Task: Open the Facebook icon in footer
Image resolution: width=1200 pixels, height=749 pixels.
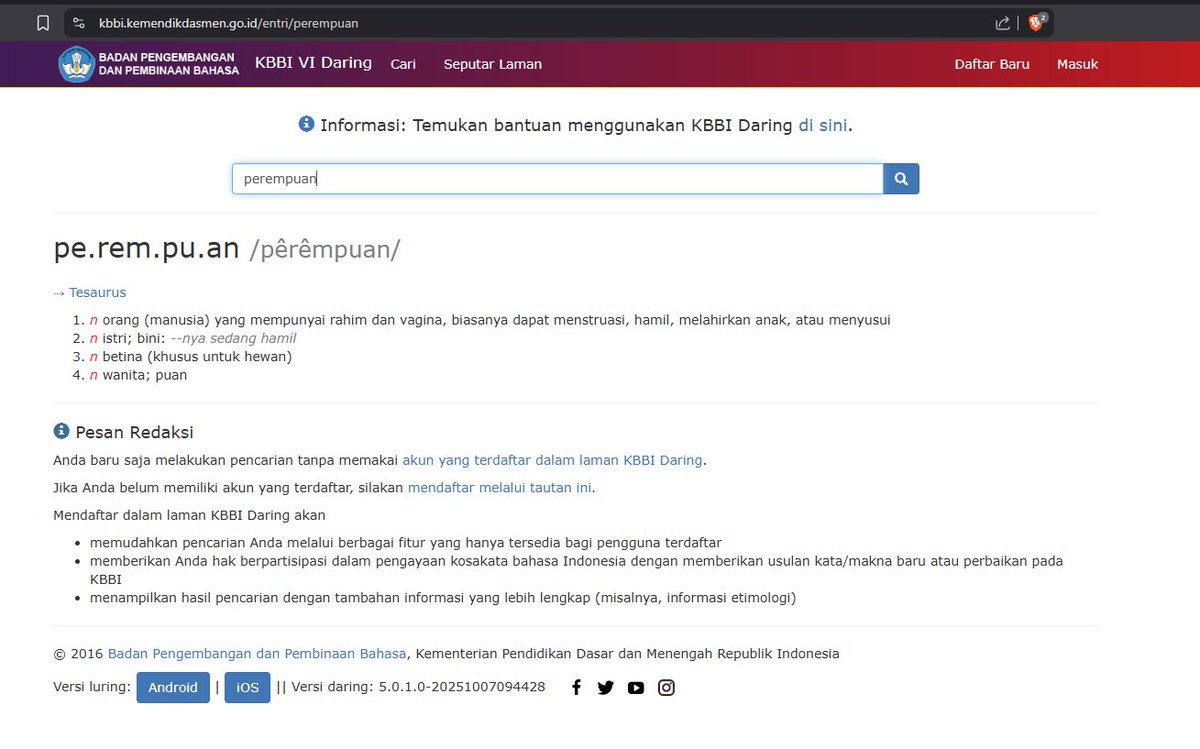Action: 576,687
